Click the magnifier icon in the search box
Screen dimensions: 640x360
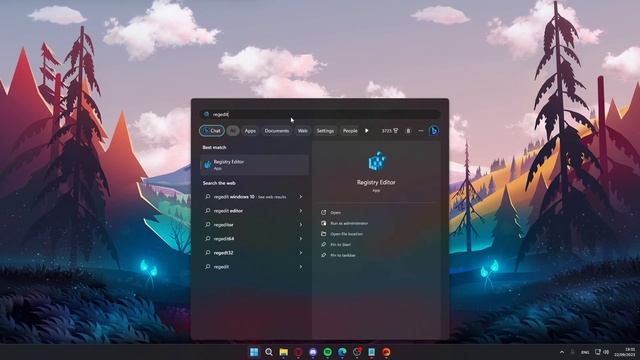click(207, 114)
